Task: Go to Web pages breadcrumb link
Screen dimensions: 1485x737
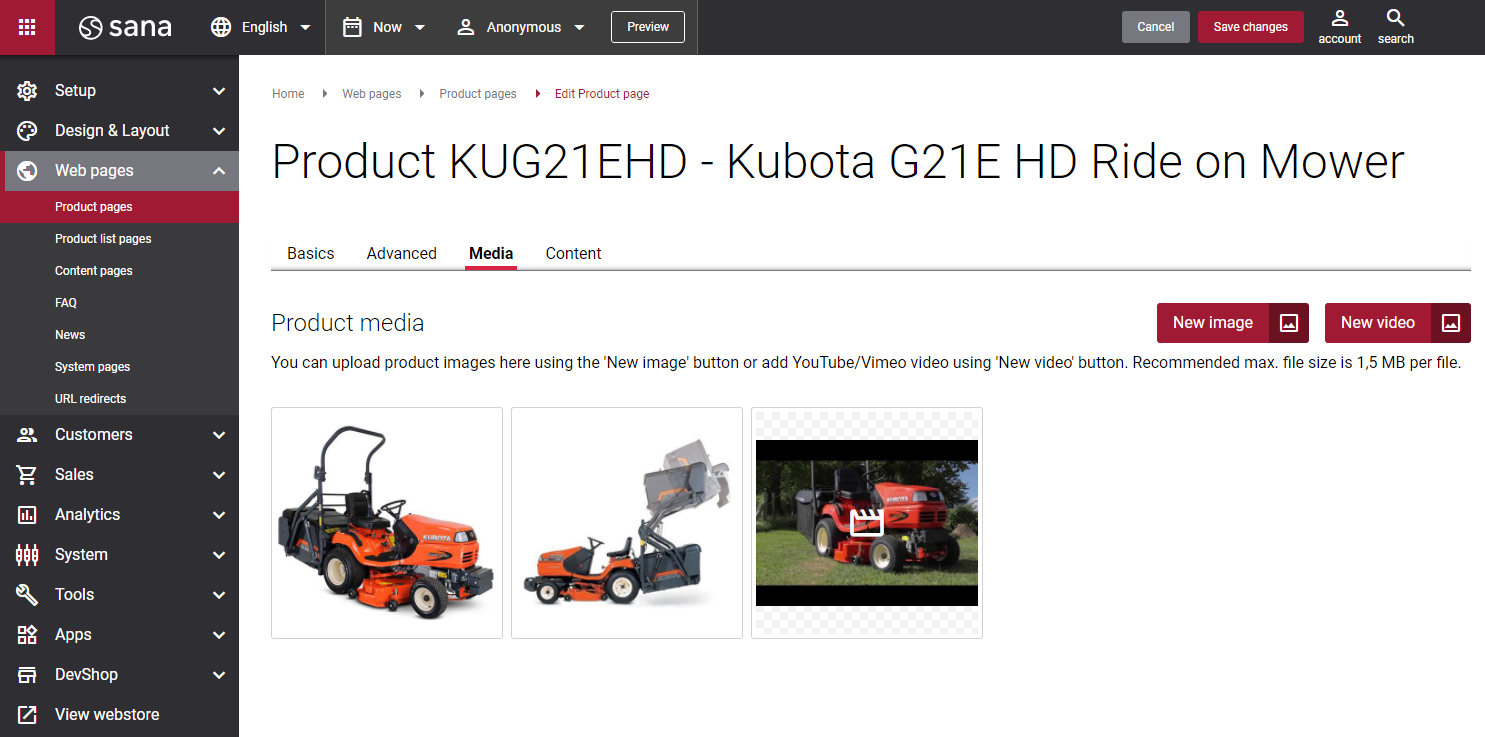Action: 372,94
